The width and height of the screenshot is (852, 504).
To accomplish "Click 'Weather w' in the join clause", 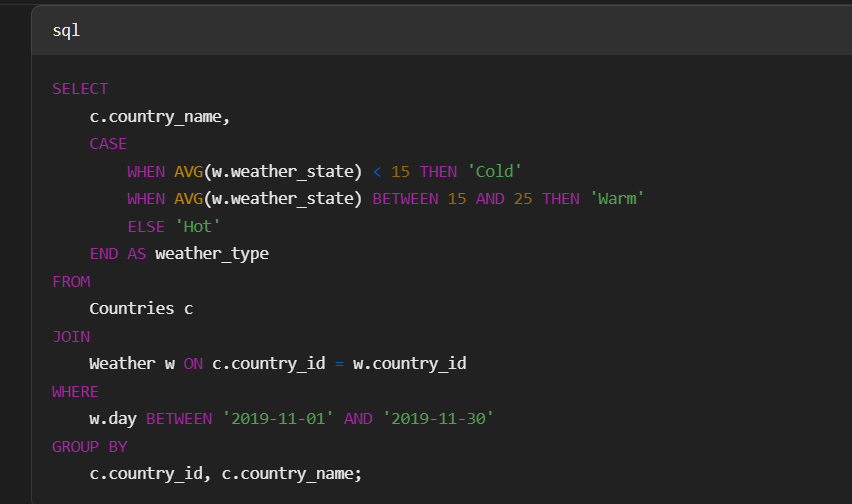I will tap(132, 364).
